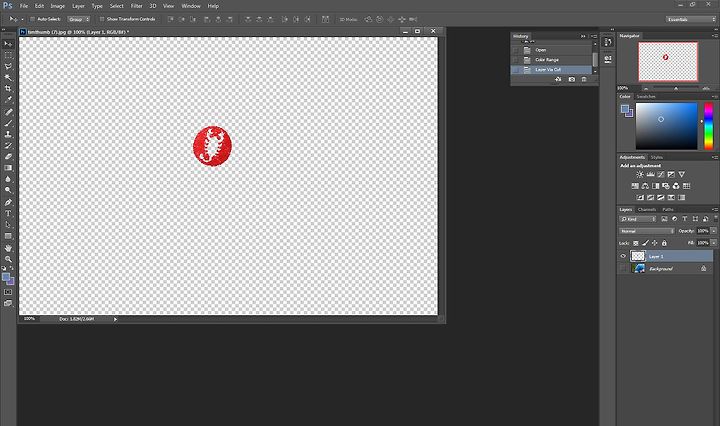Toggle lock transparent pixels
Screen dimensions: 720x426
tap(636, 243)
